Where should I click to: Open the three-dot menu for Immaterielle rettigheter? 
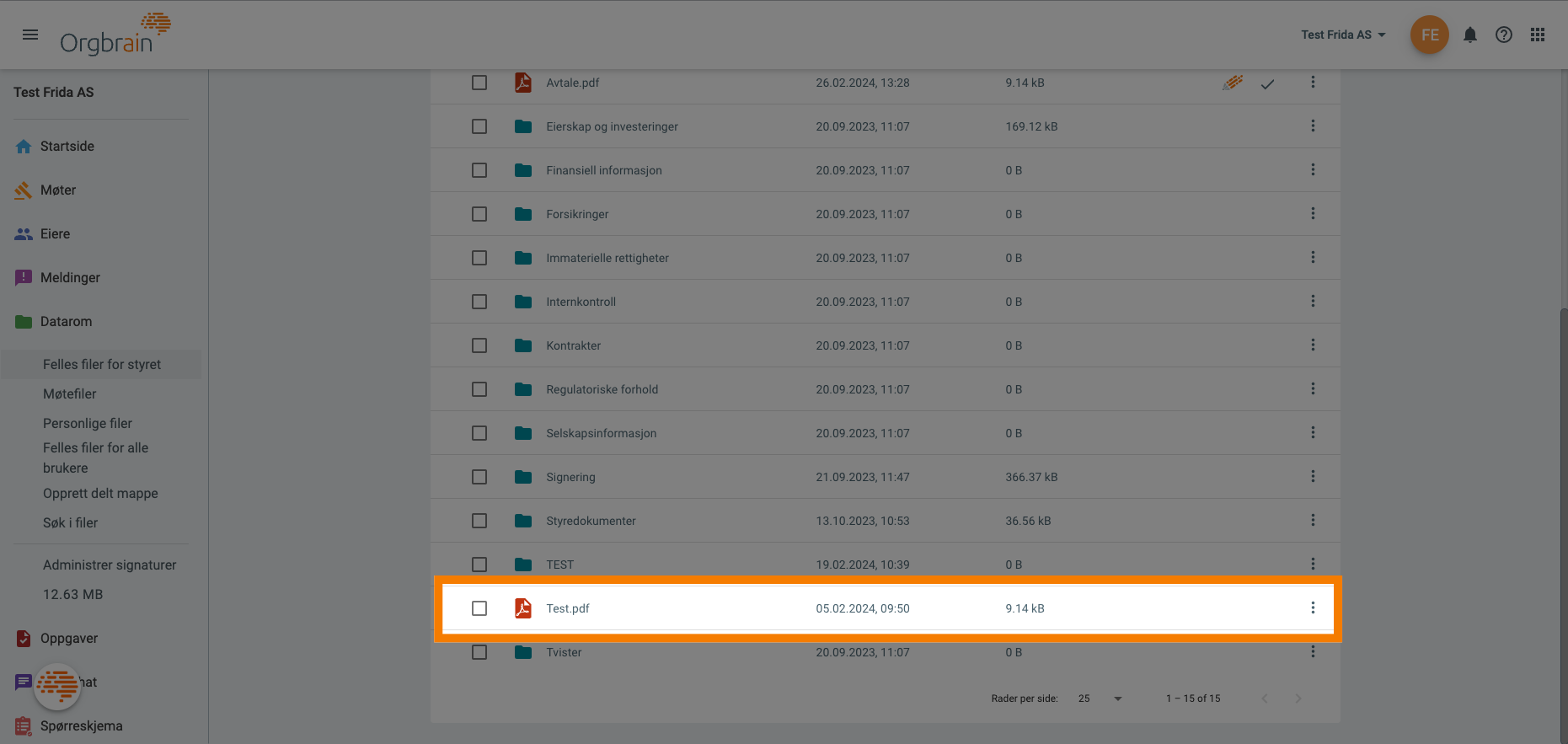tap(1313, 257)
